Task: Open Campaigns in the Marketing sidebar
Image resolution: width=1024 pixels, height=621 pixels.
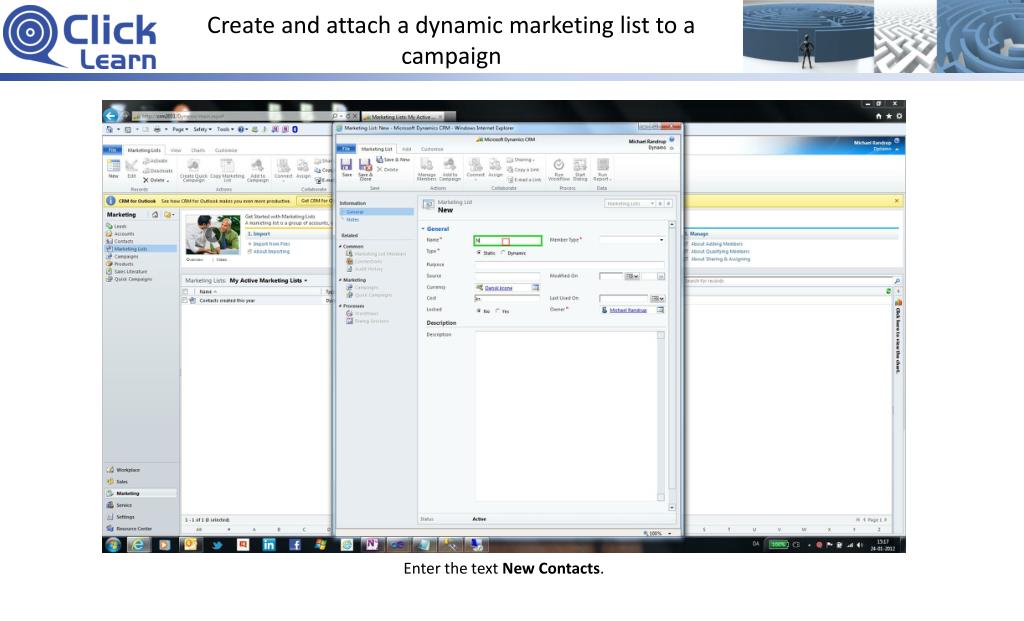Action: pyautogui.click(x=126, y=257)
